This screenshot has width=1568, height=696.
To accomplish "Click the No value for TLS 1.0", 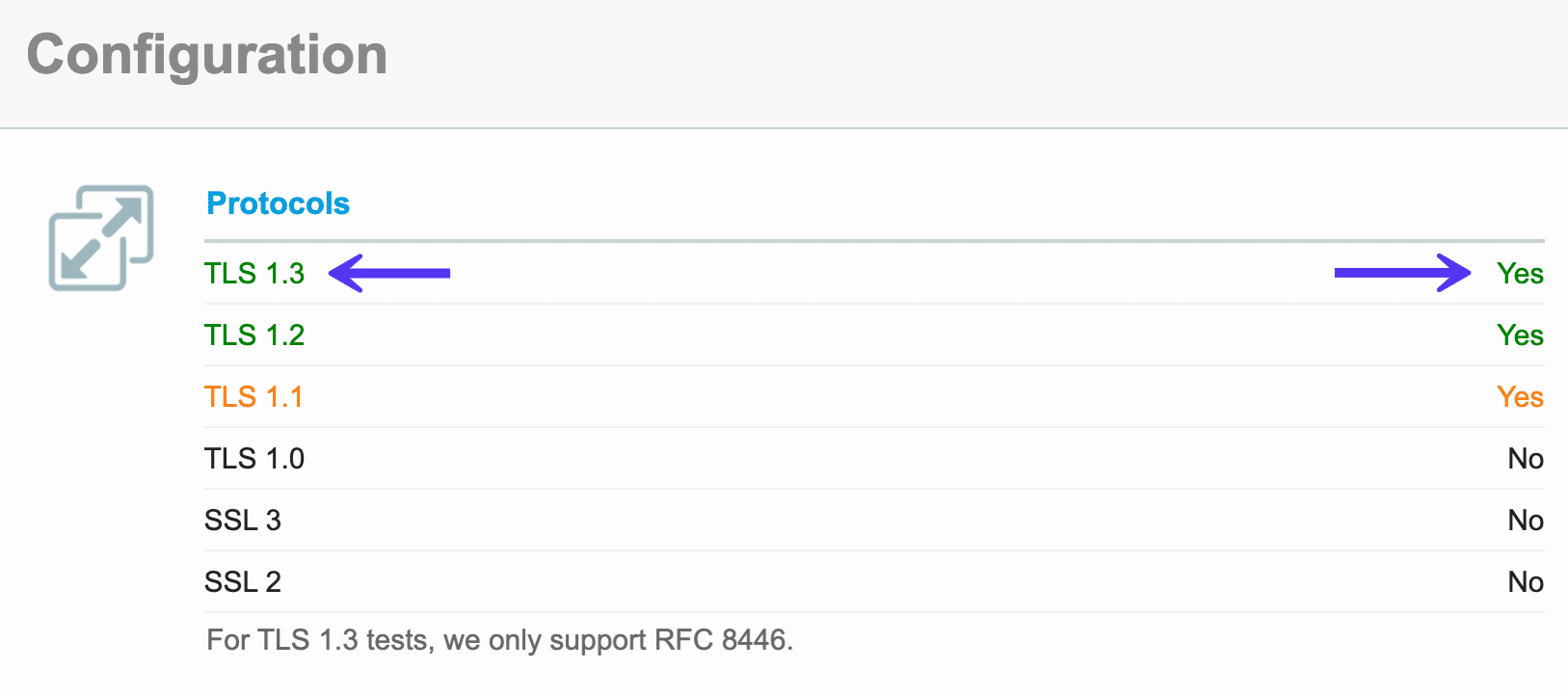I will point(1526,459).
